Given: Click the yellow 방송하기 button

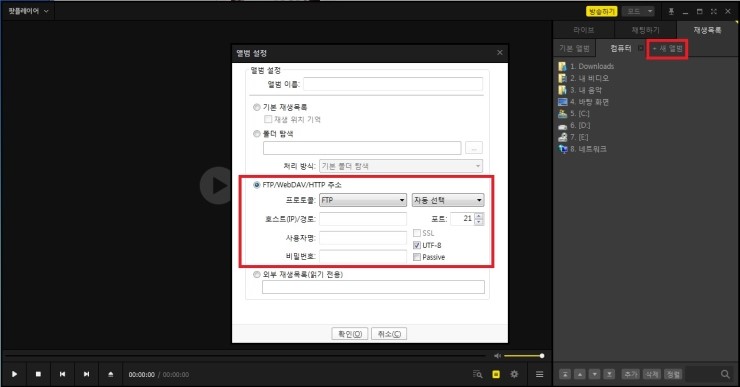Looking at the screenshot, I should [x=601, y=11].
